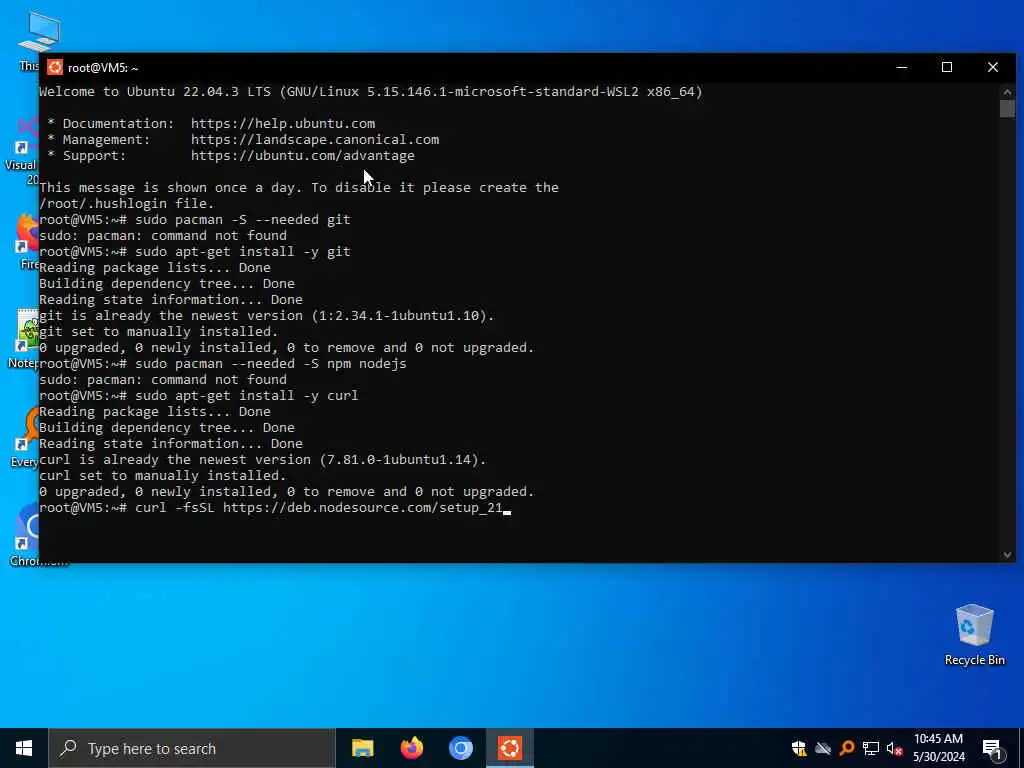This screenshot has height=768, width=1024.
Task: Open the Windows Security tray icon
Action: pyautogui.click(x=799, y=748)
